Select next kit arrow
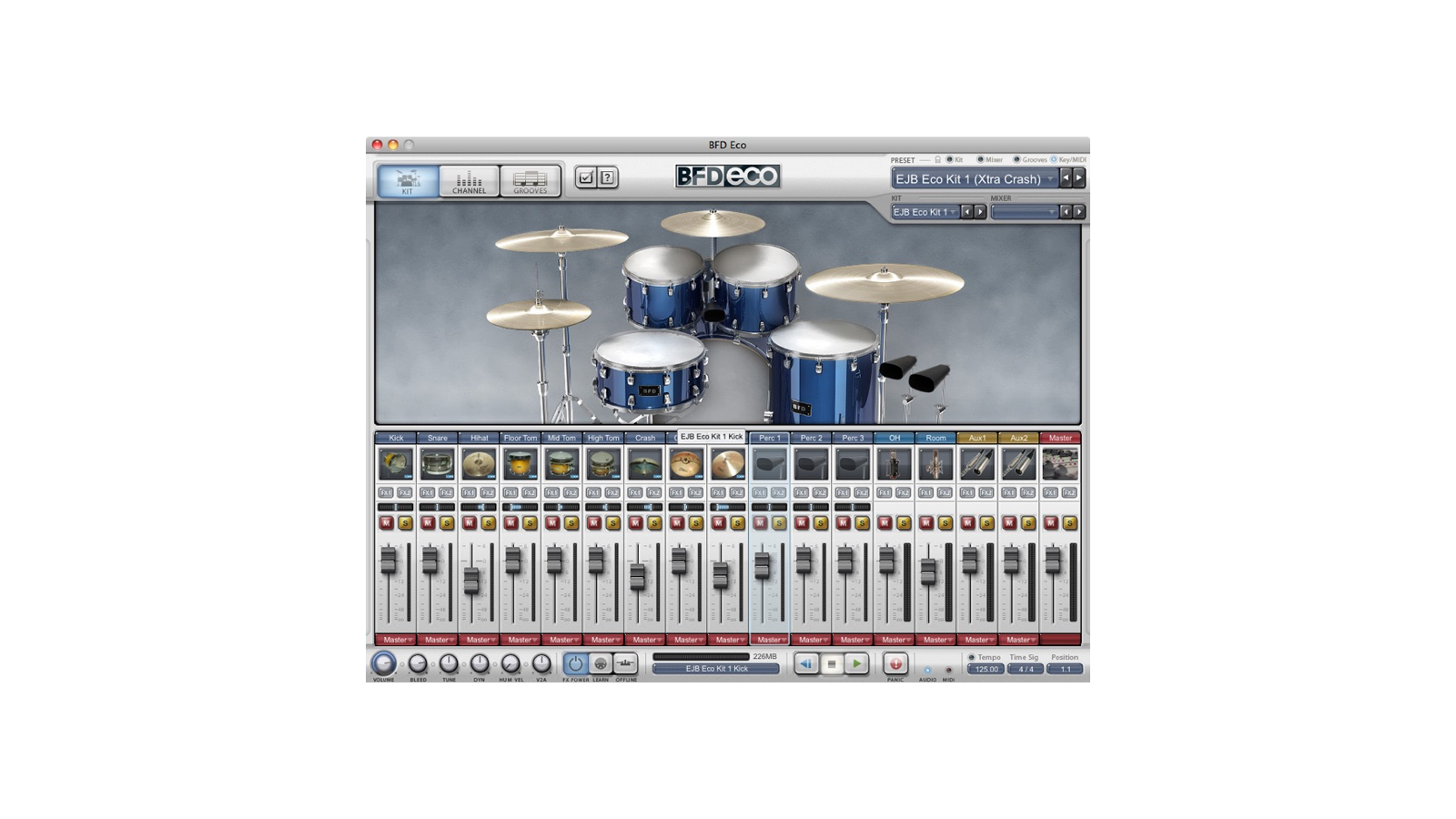This screenshot has height=819, width=1456. point(980,212)
